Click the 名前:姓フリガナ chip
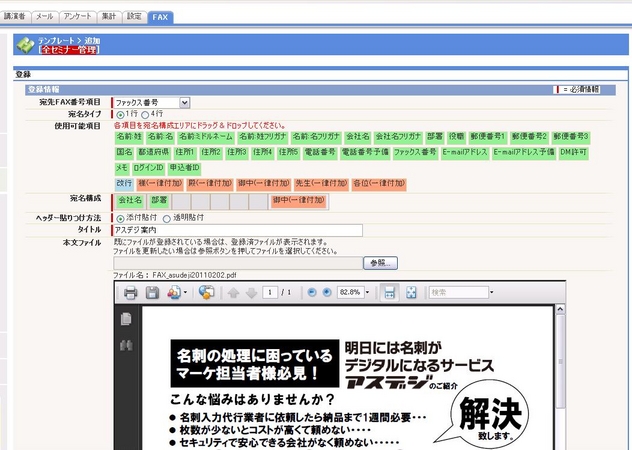The height and width of the screenshot is (450, 632). (x=262, y=137)
